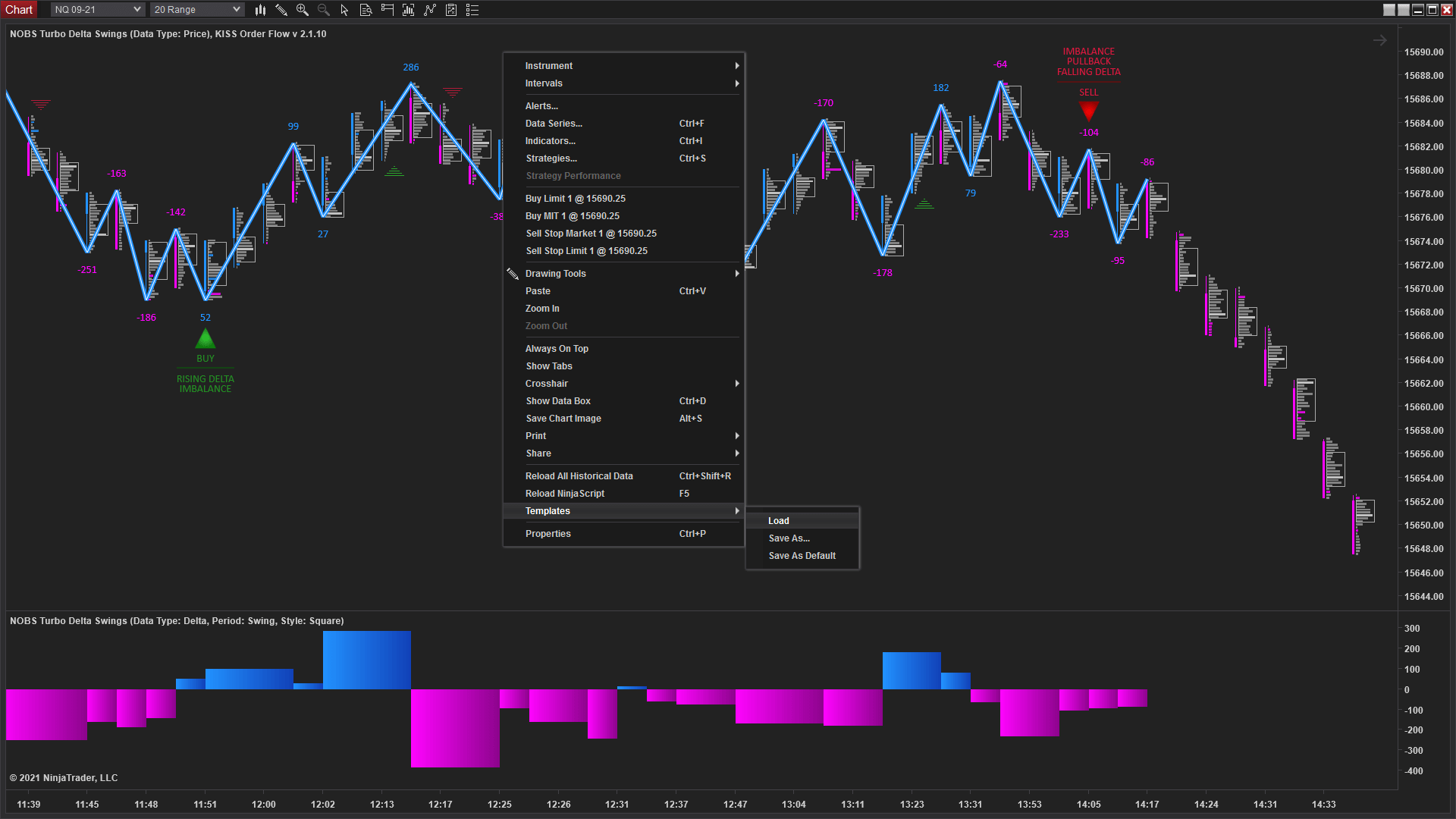Click the green BUY triangle marker
The width and height of the screenshot is (1456, 819).
(206, 338)
